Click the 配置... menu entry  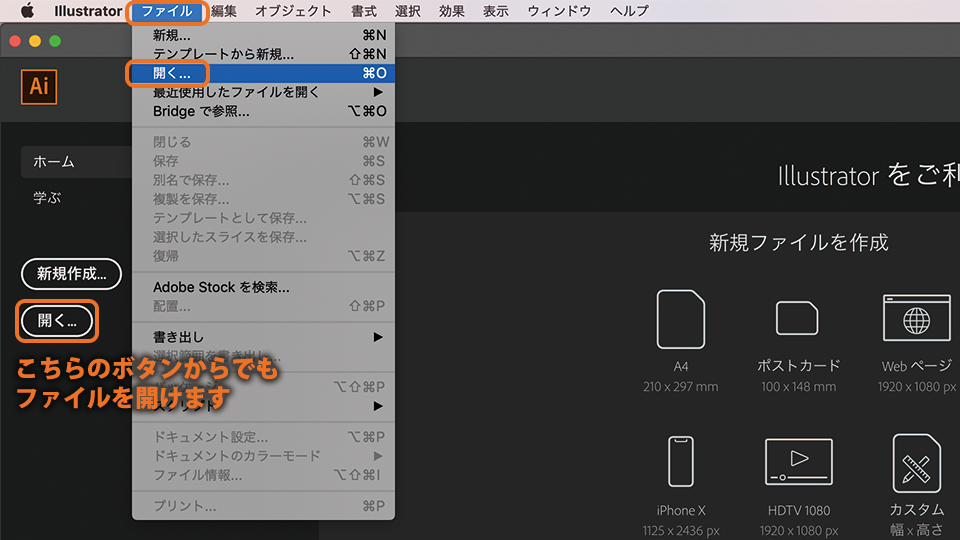[x=263, y=306]
